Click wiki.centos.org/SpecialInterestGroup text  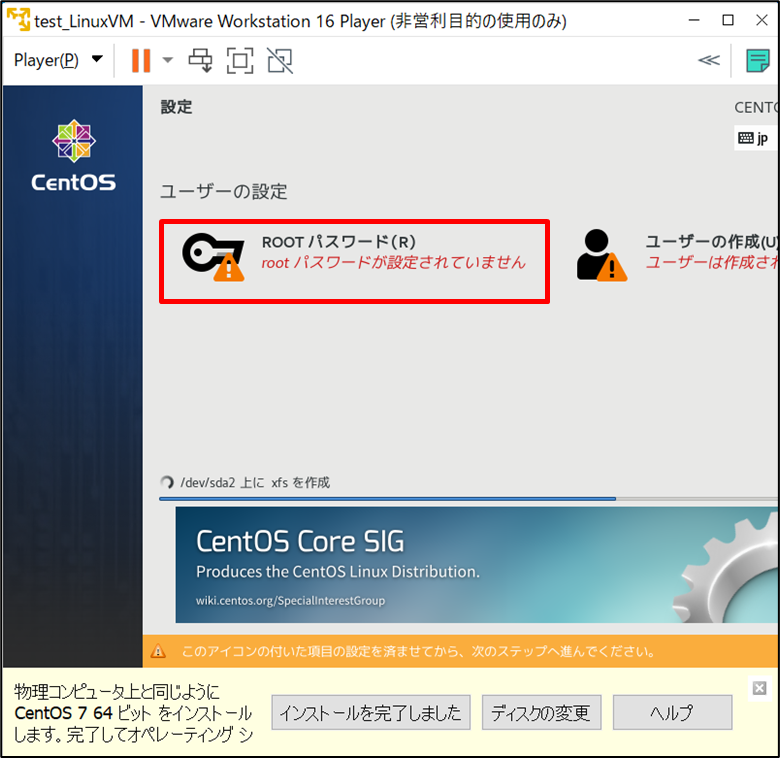pyautogui.click(x=291, y=600)
